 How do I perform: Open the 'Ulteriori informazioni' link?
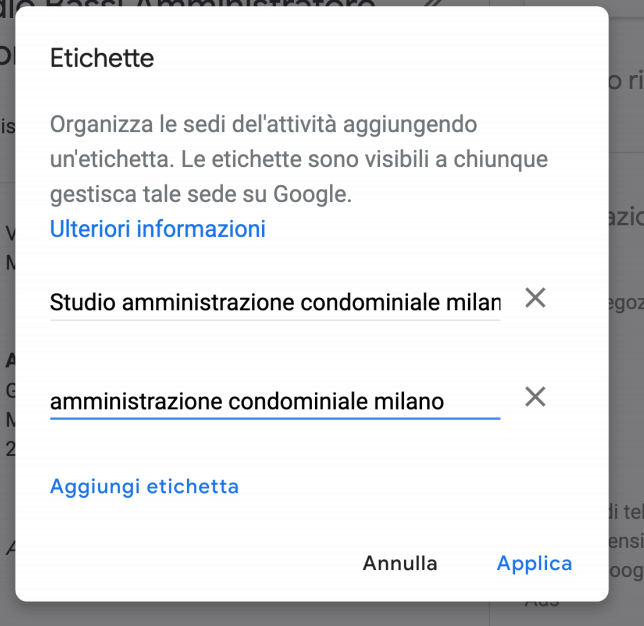pyautogui.click(x=158, y=229)
